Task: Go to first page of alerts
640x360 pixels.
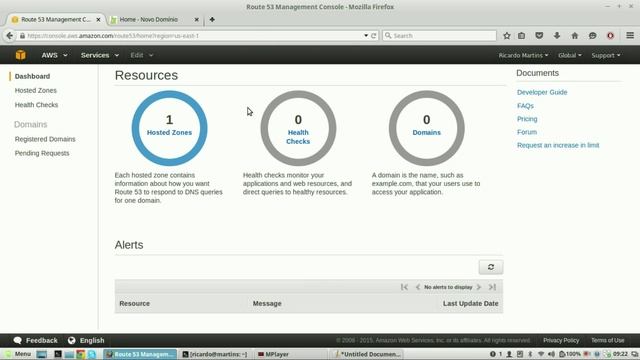Action: click(x=404, y=287)
